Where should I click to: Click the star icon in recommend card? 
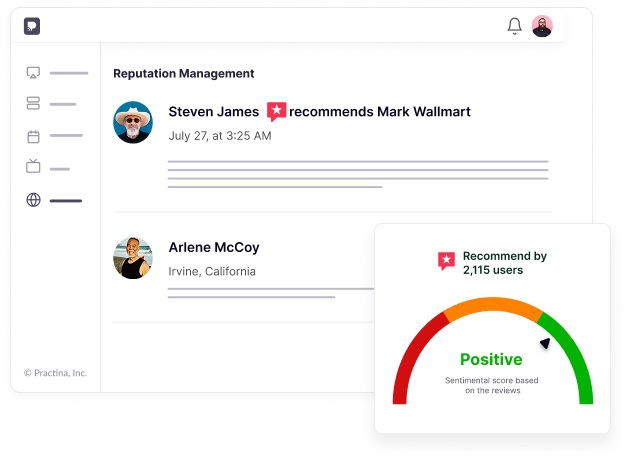coord(446,261)
